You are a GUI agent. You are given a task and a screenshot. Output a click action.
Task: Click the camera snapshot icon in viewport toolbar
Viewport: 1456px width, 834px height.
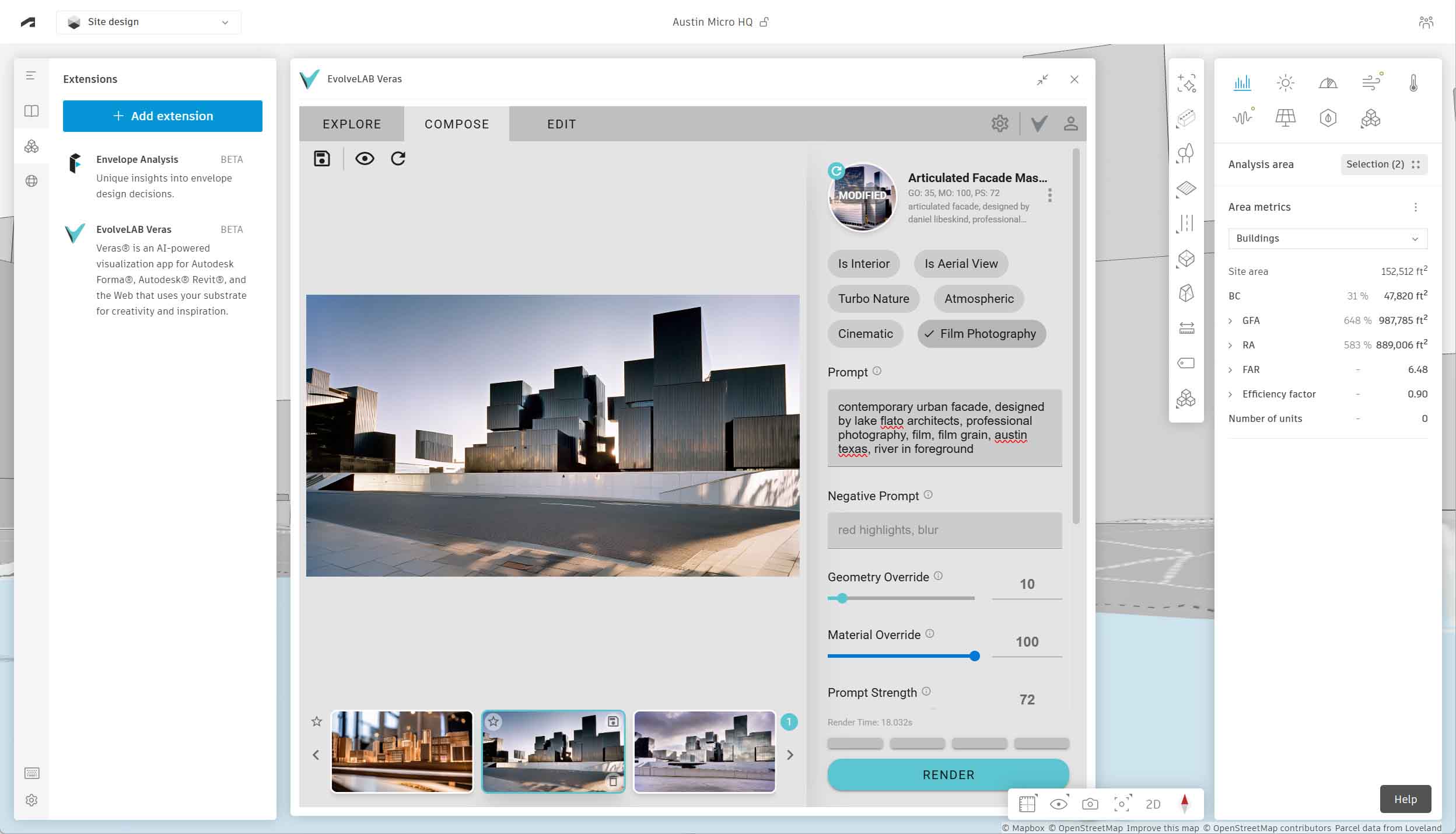[1090, 804]
